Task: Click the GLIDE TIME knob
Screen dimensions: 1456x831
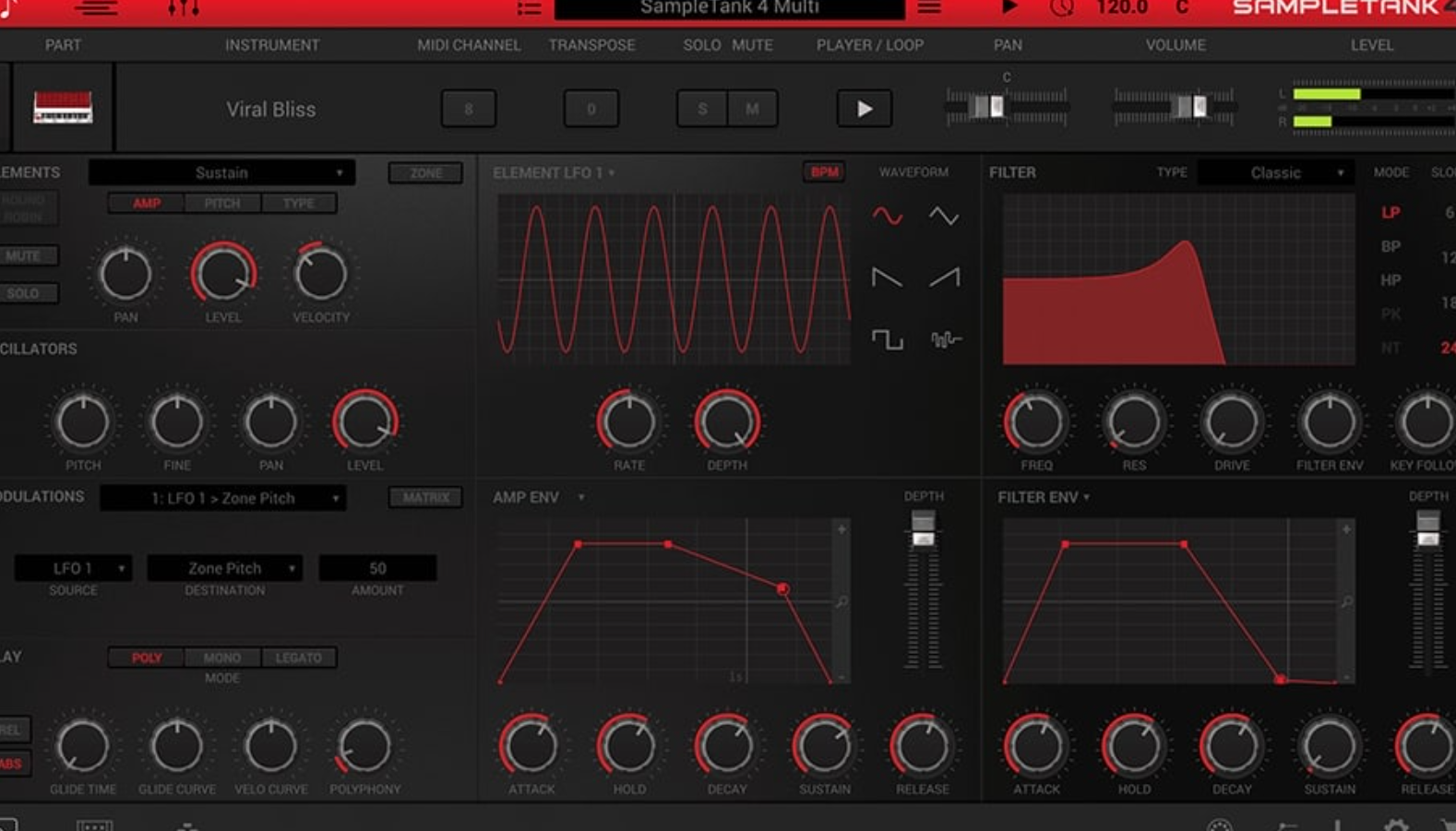Action: tap(83, 745)
